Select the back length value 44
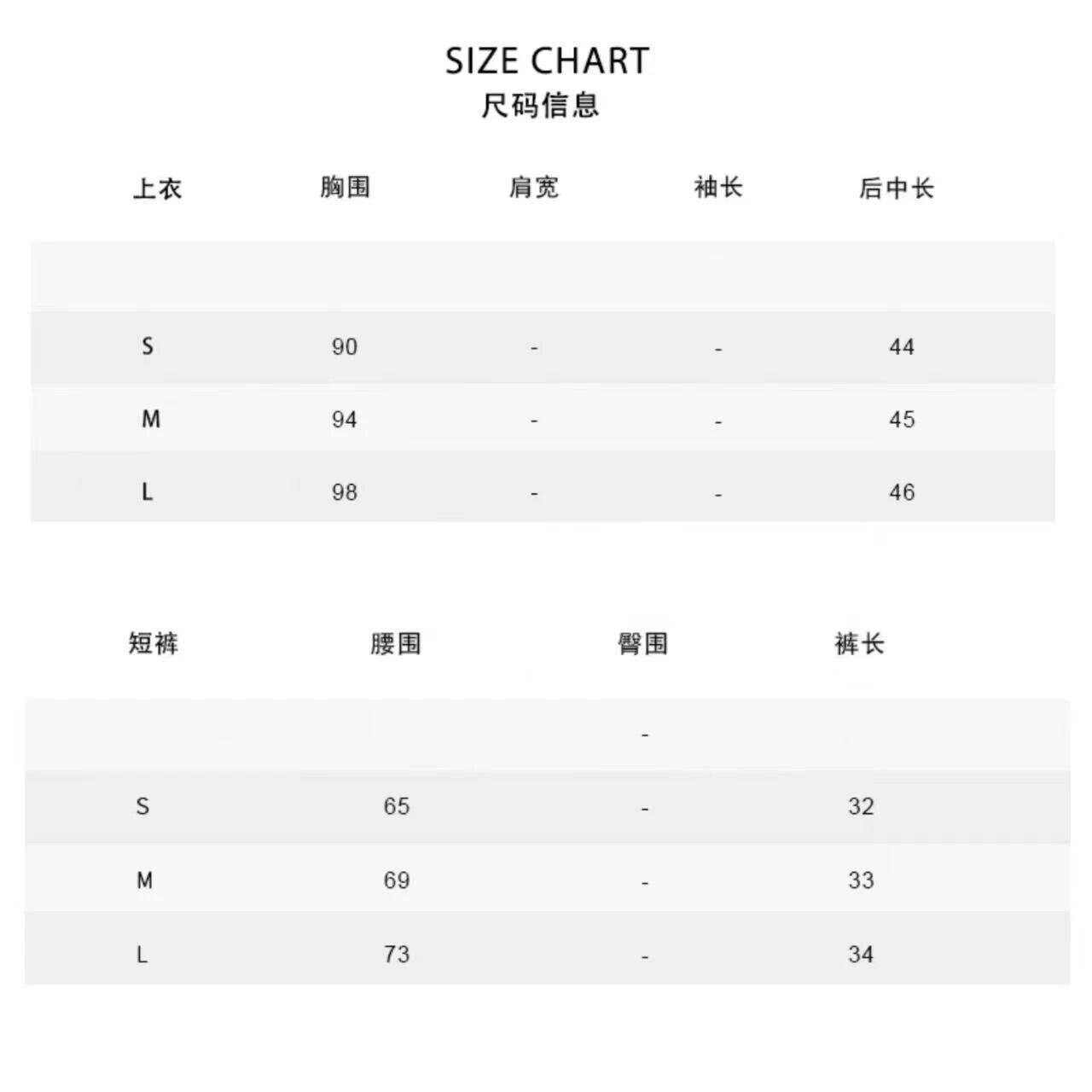This screenshot has height=1092, width=1092. (902, 347)
